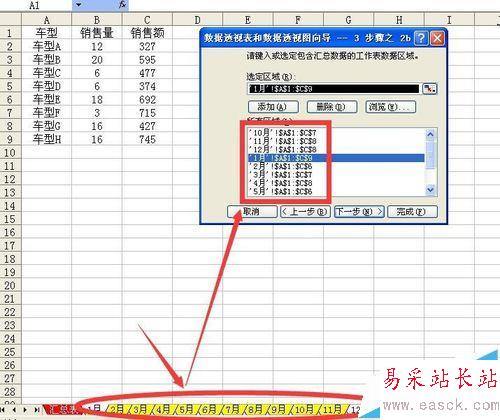
Task: Open the Name Box dropdown arrow
Action: pos(79,5)
